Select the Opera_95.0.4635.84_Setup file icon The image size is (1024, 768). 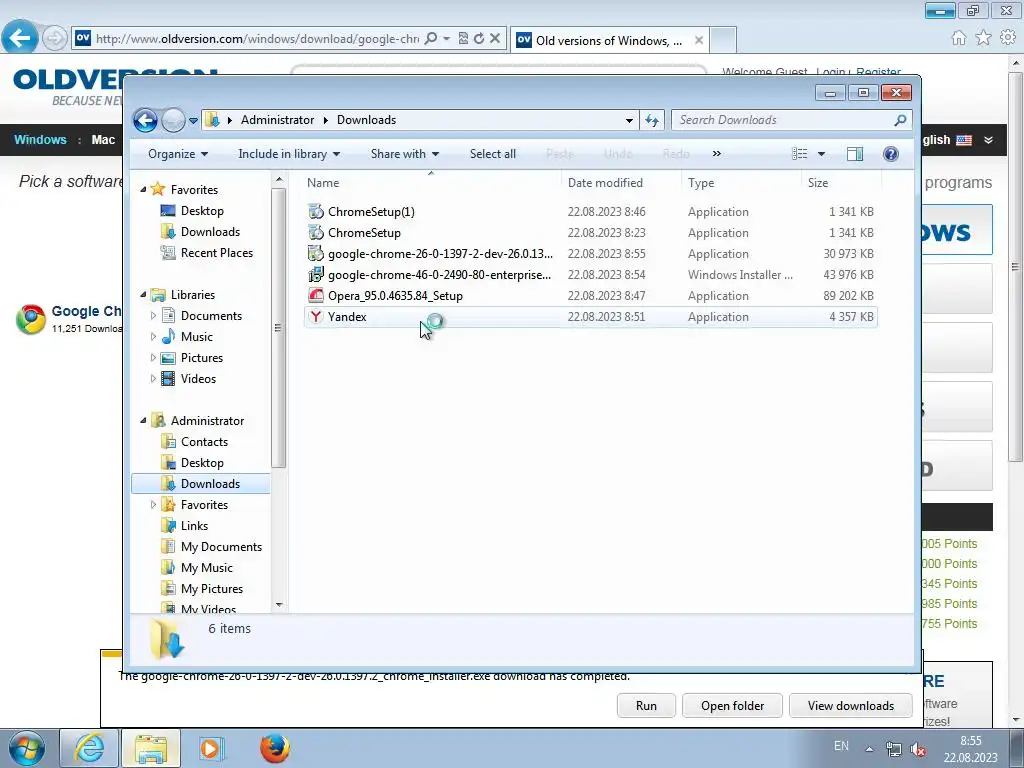coord(316,295)
